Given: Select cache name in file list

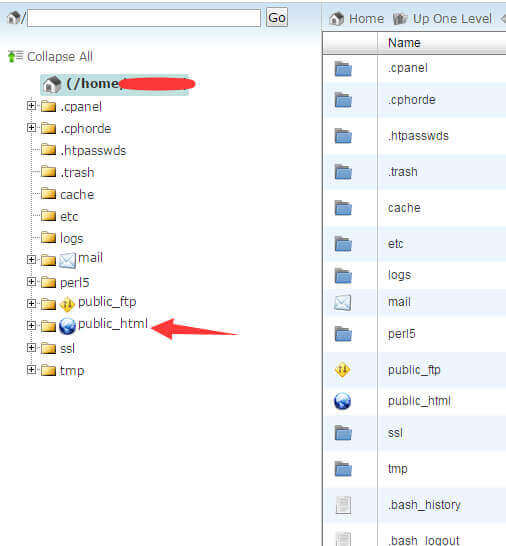Looking at the screenshot, I should coord(404,208).
